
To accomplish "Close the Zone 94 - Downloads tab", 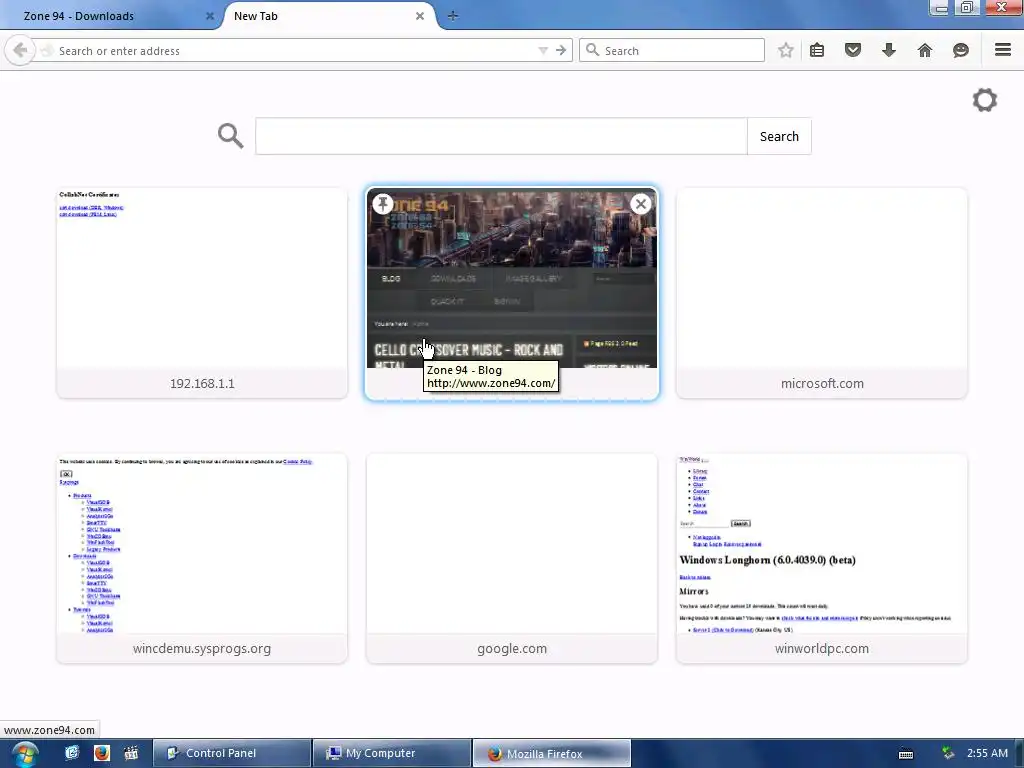I will pos(210,16).
